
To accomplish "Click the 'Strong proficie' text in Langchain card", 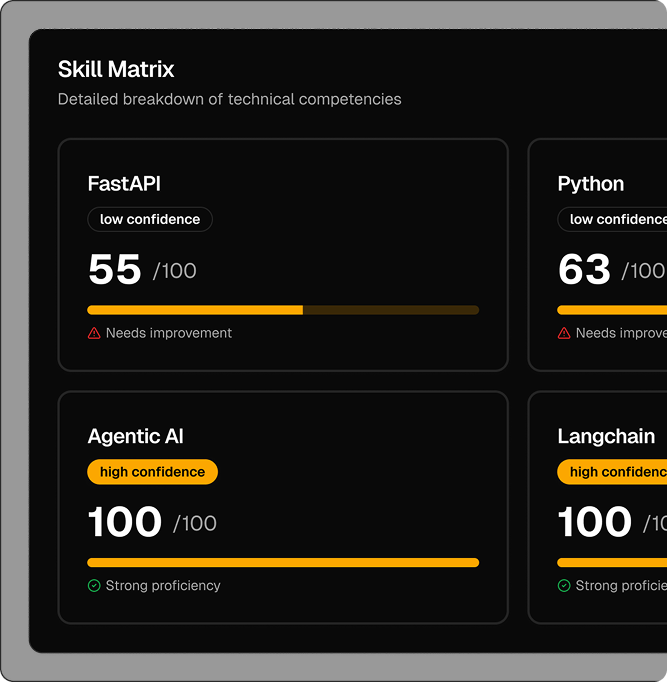I will (621, 586).
